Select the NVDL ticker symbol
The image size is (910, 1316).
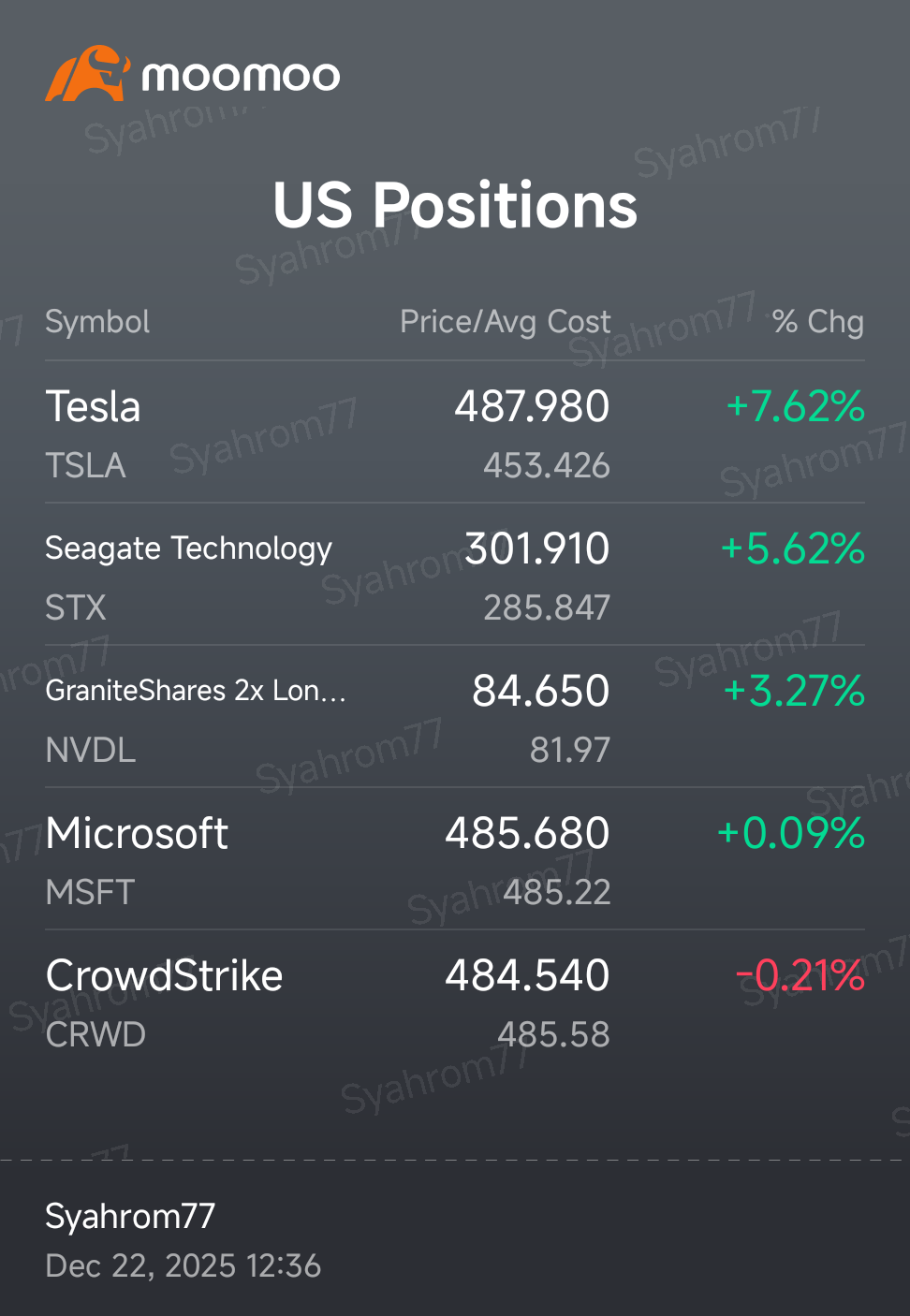(91, 750)
